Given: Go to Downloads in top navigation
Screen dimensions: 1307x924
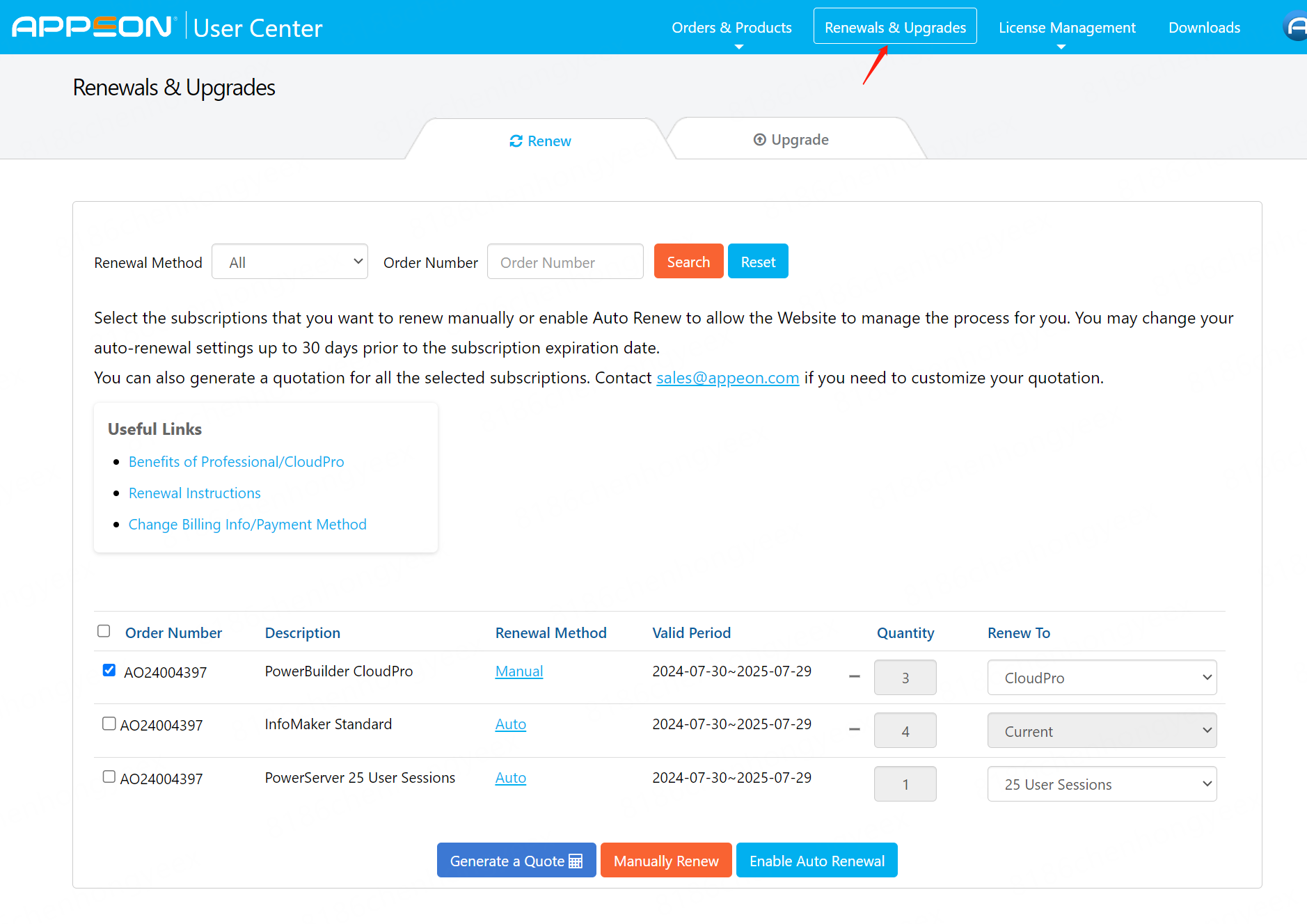Looking at the screenshot, I should tap(1204, 28).
